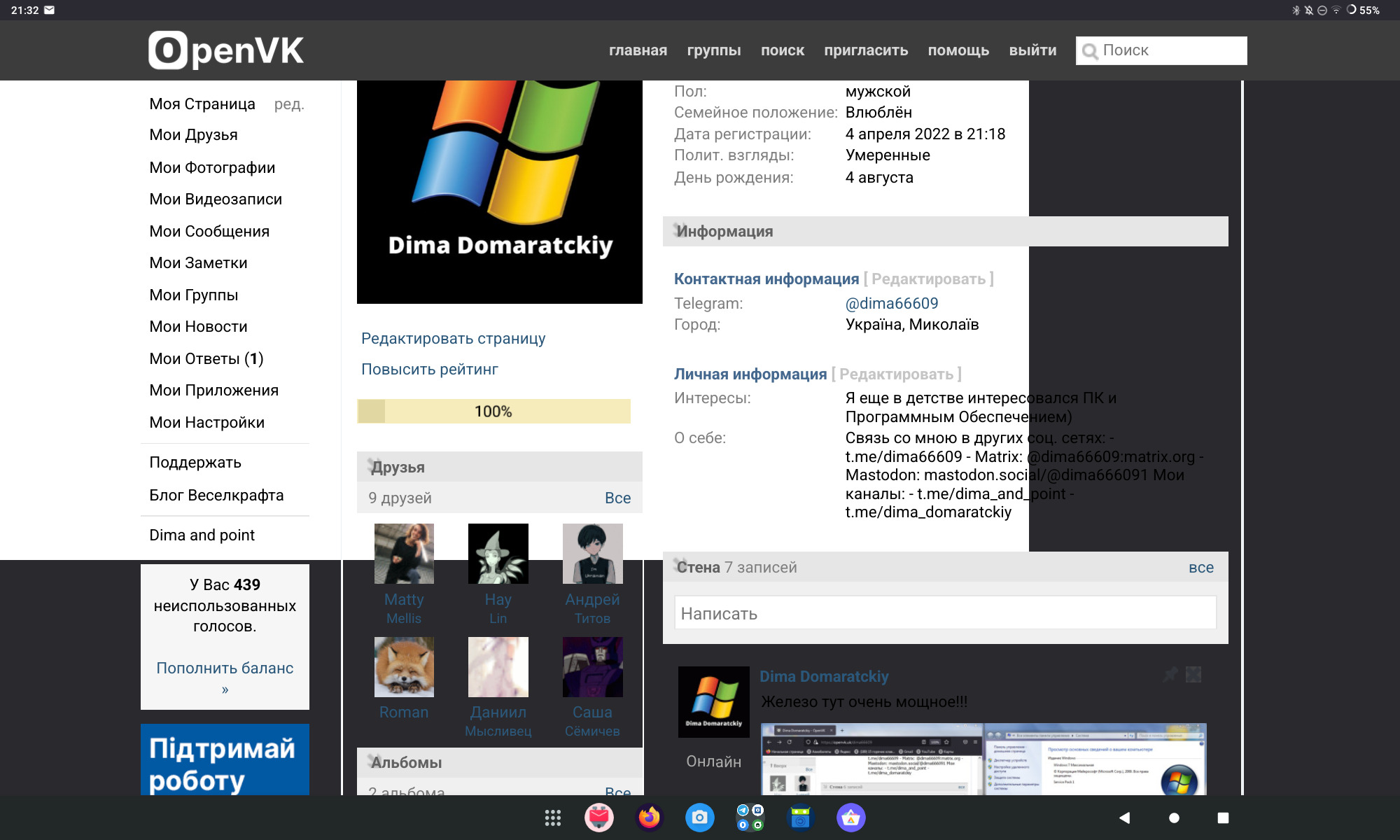Select Мои Сообщения in sidebar
The width and height of the screenshot is (1400, 840).
point(209,232)
